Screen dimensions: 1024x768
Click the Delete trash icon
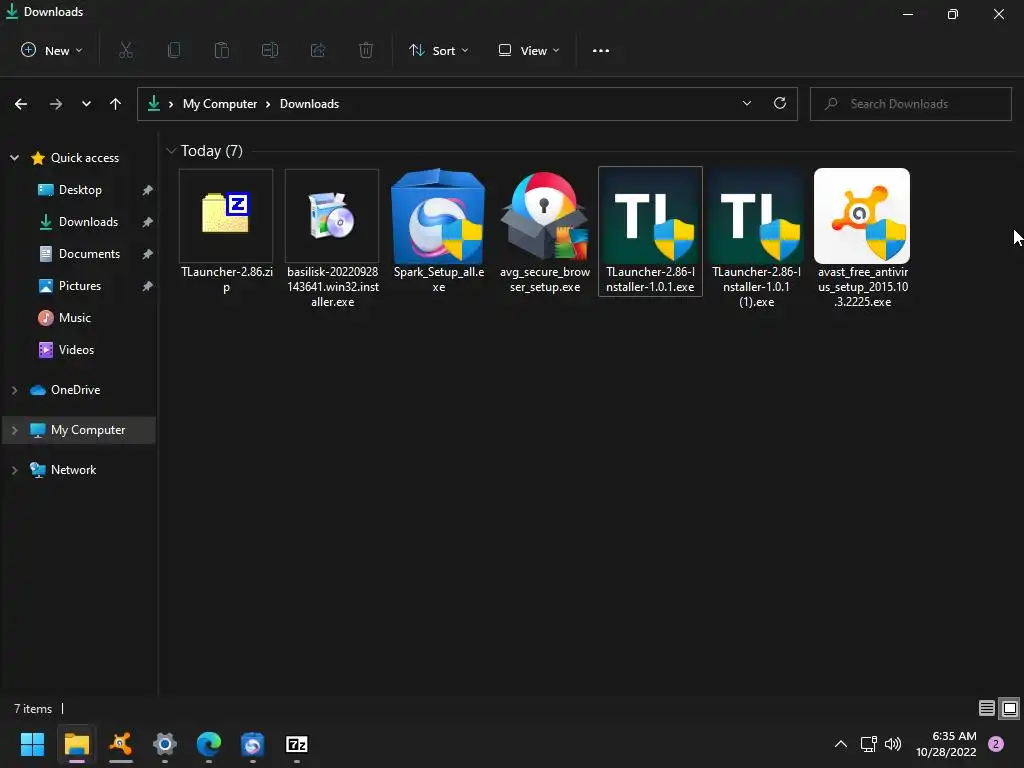point(366,50)
